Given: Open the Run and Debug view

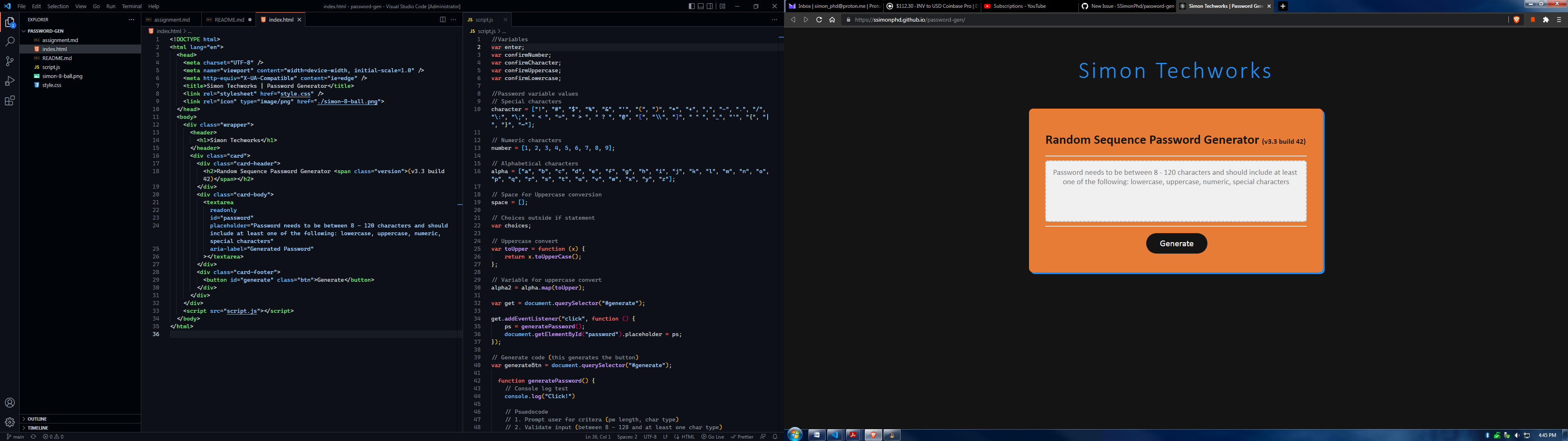Looking at the screenshot, I should point(10,81).
